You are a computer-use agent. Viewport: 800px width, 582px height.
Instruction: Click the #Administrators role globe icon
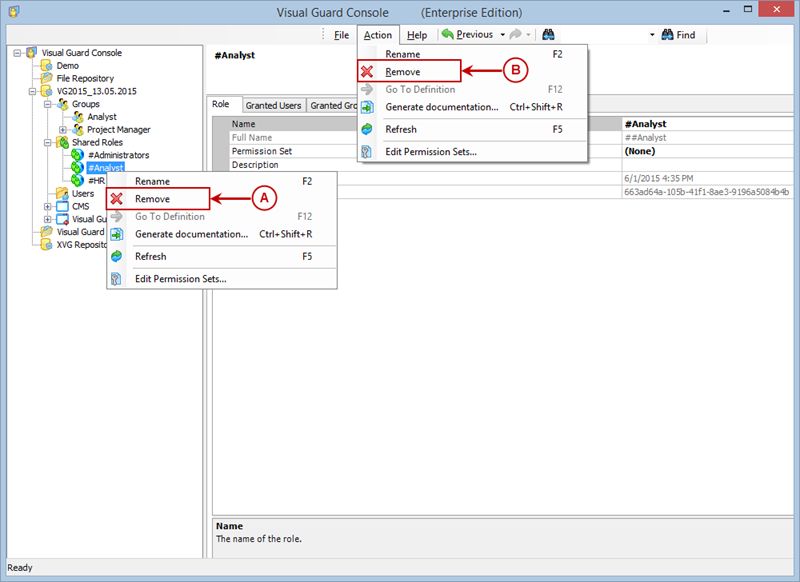[77, 155]
